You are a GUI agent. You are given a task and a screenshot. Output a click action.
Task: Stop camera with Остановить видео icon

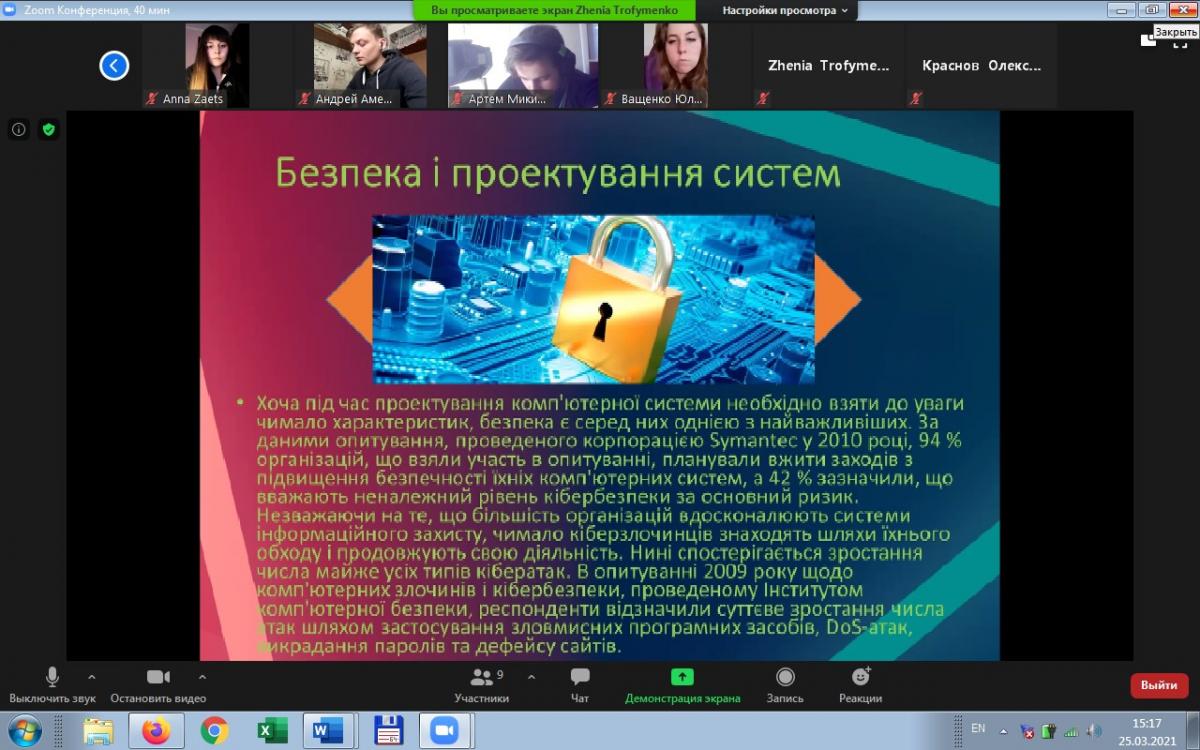(x=158, y=678)
